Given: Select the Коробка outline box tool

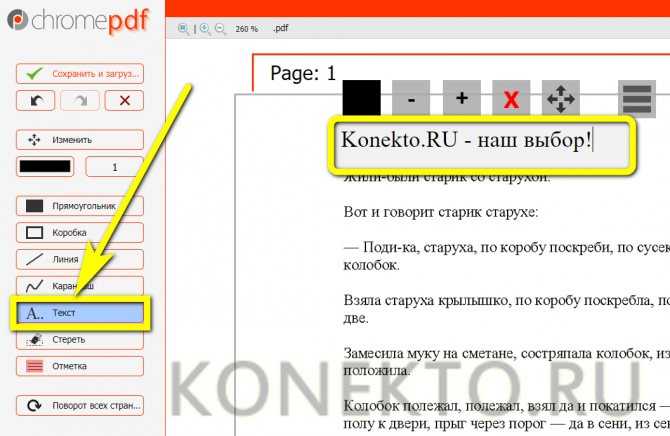Looking at the screenshot, I should click(80, 233).
